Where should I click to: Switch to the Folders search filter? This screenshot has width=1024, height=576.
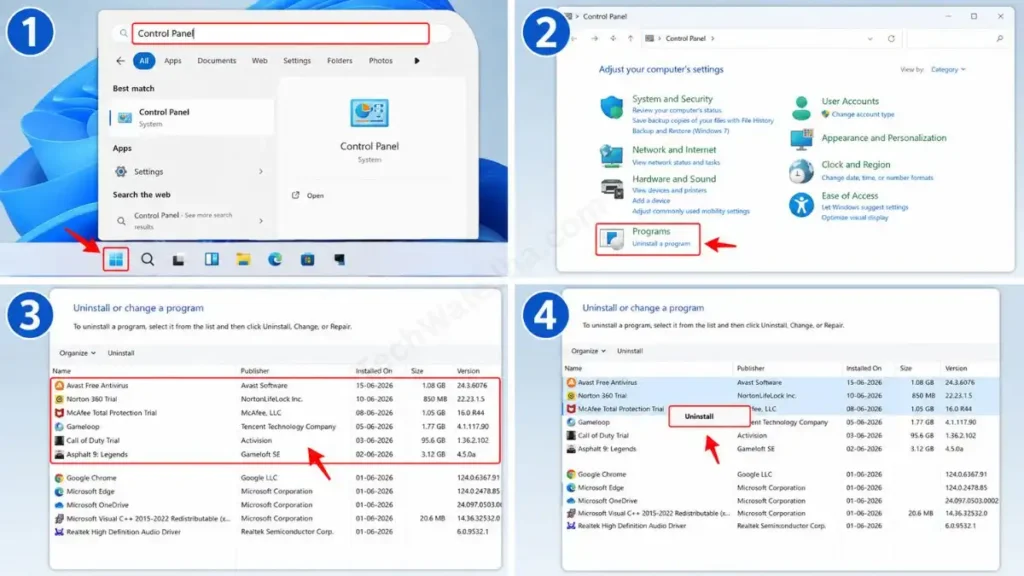tap(340, 61)
